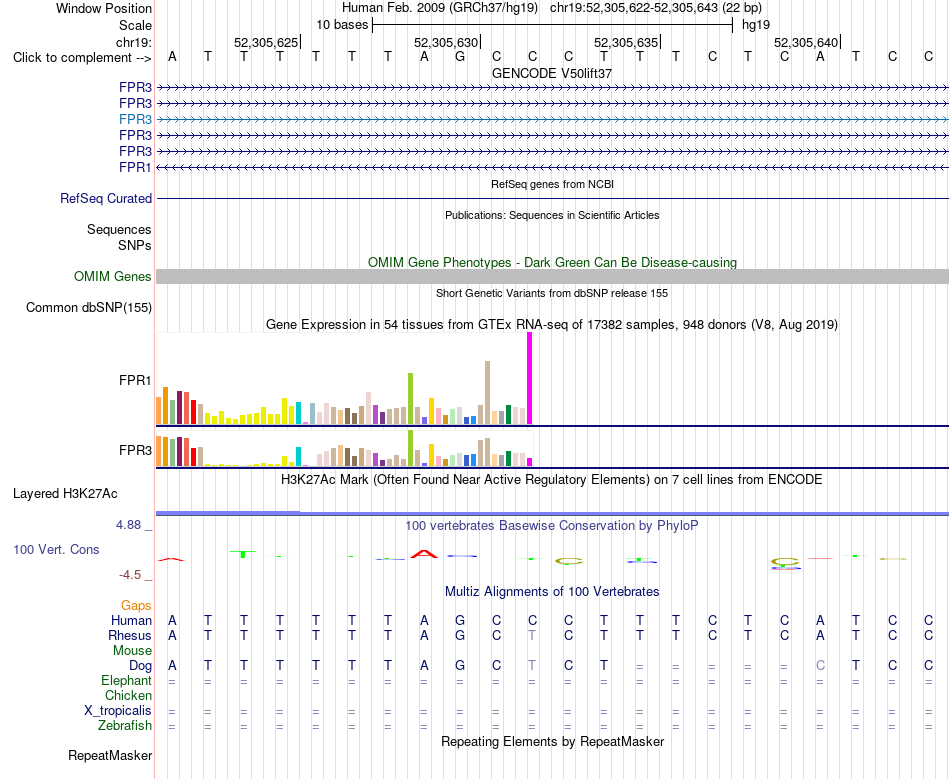Select the light-blue FPR3 transcript label

pyautogui.click(x=135, y=119)
